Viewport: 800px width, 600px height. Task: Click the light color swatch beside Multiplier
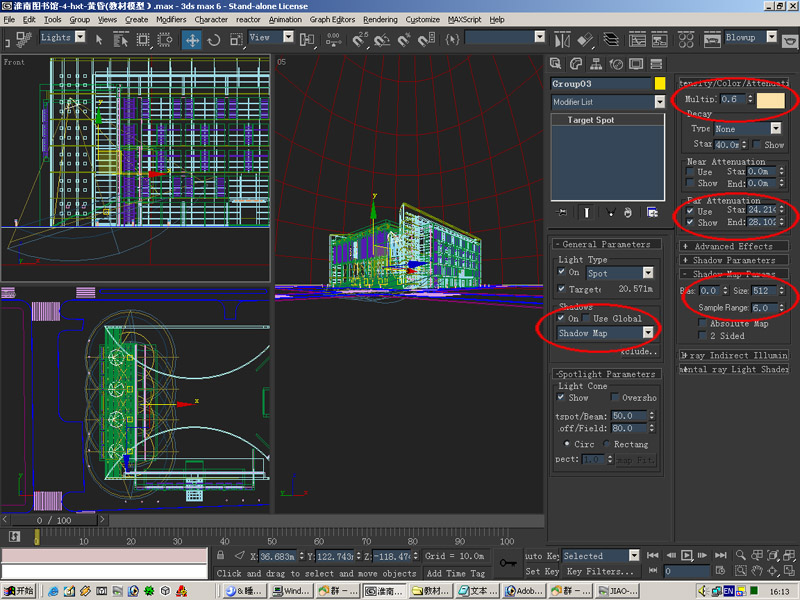pyautogui.click(x=770, y=100)
